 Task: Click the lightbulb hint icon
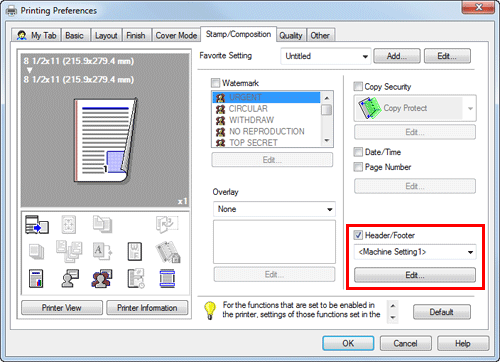point(210,310)
